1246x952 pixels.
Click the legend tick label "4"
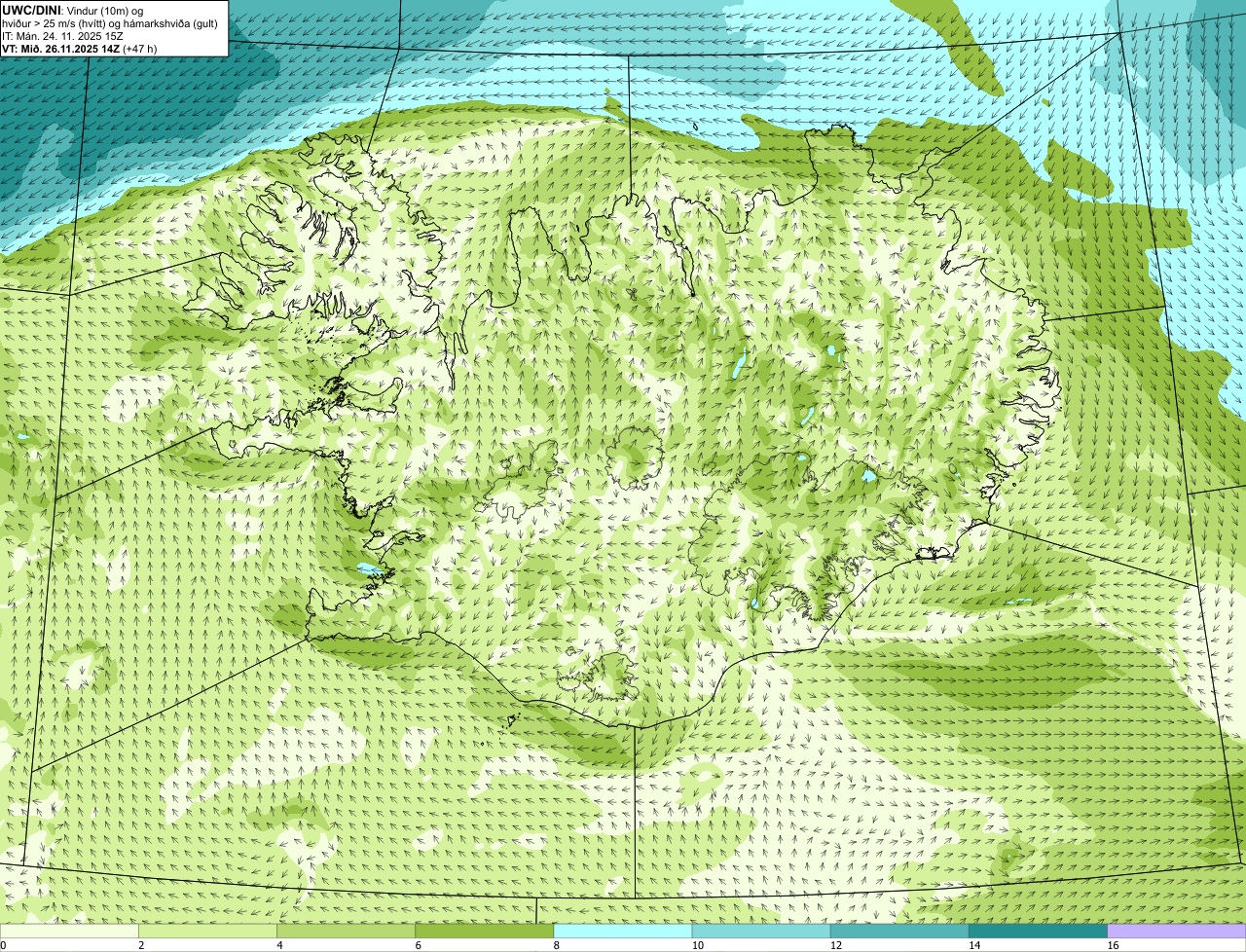(279, 945)
